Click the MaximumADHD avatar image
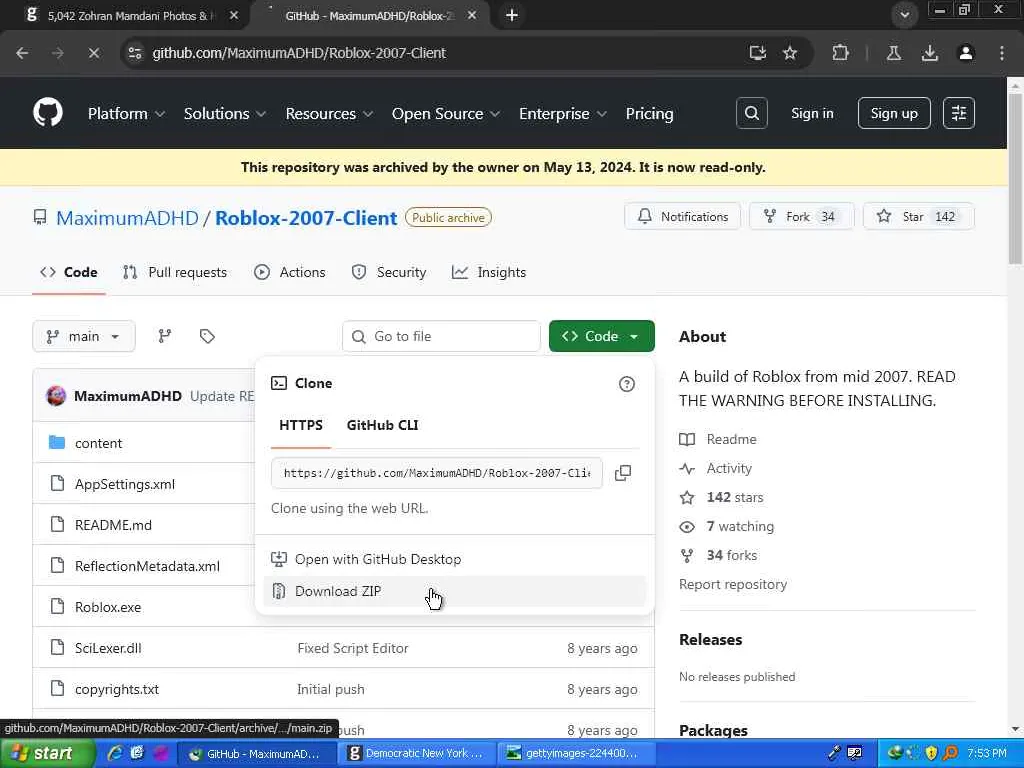The width and height of the screenshot is (1024, 768). pos(56,396)
